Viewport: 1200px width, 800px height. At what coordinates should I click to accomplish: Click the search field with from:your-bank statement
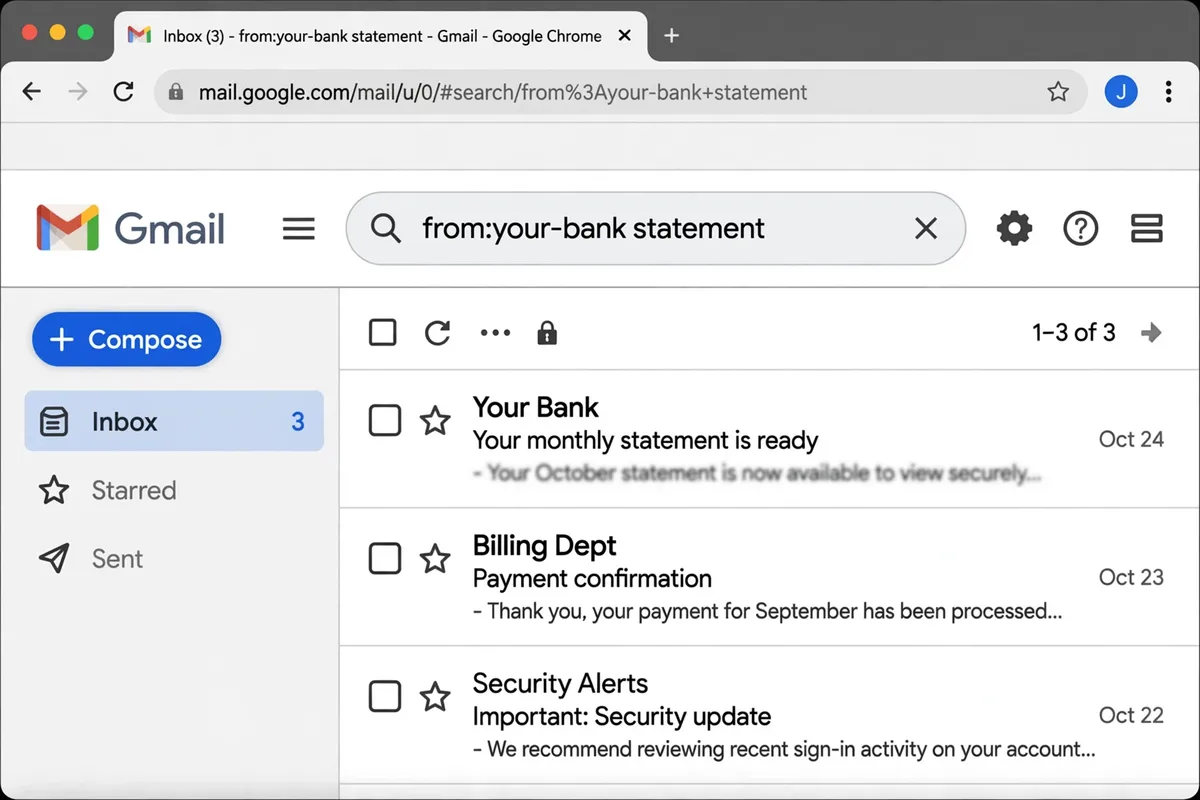(x=655, y=229)
